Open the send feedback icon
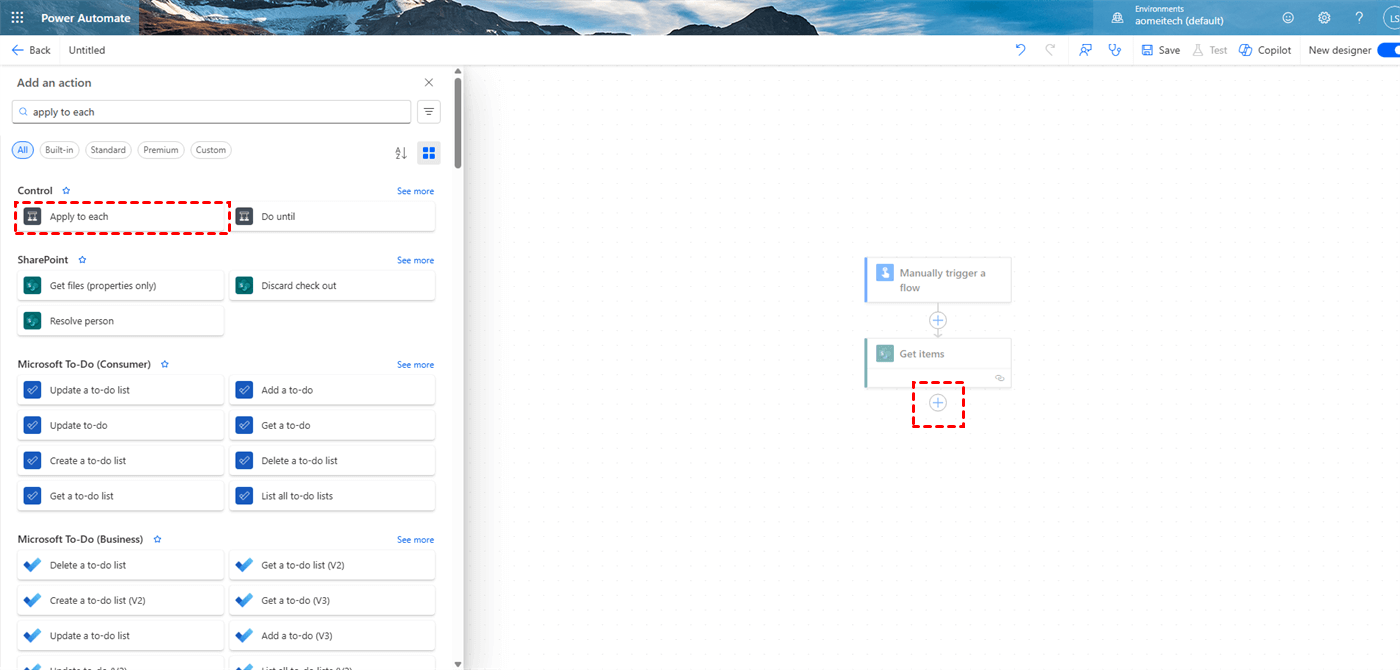The image size is (1400, 670). (x=1085, y=50)
